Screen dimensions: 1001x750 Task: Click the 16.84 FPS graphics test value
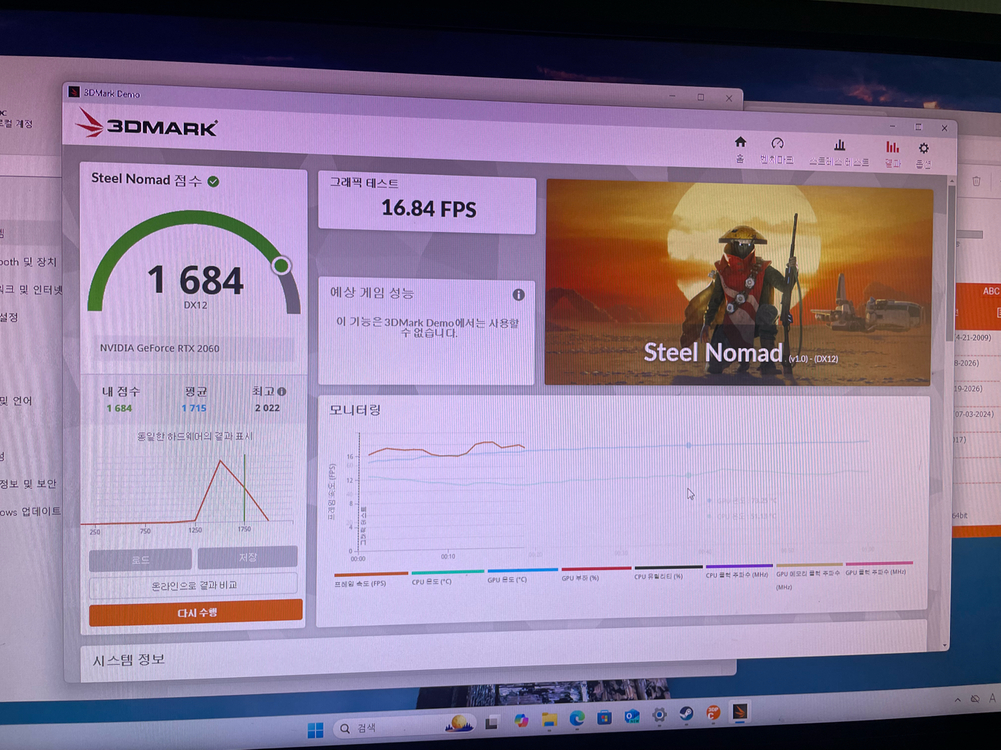pos(428,209)
